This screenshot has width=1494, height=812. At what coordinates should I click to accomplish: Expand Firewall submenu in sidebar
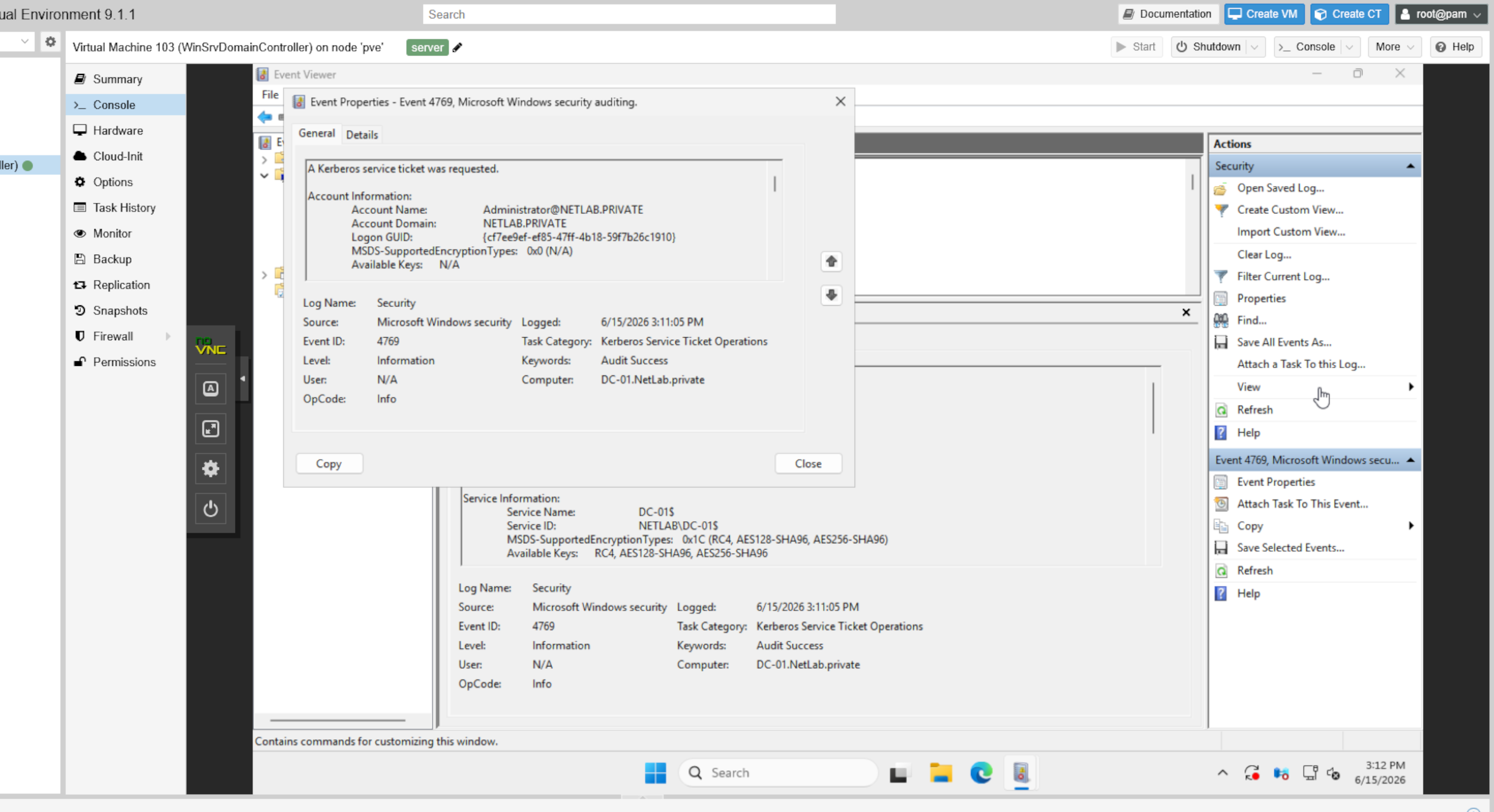point(168,336)
